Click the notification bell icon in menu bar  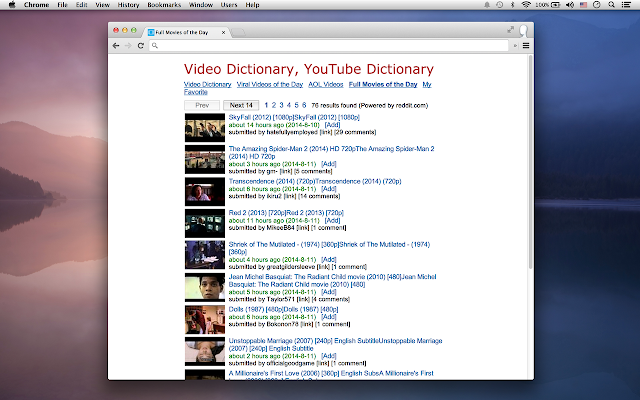tap(487, 5)
